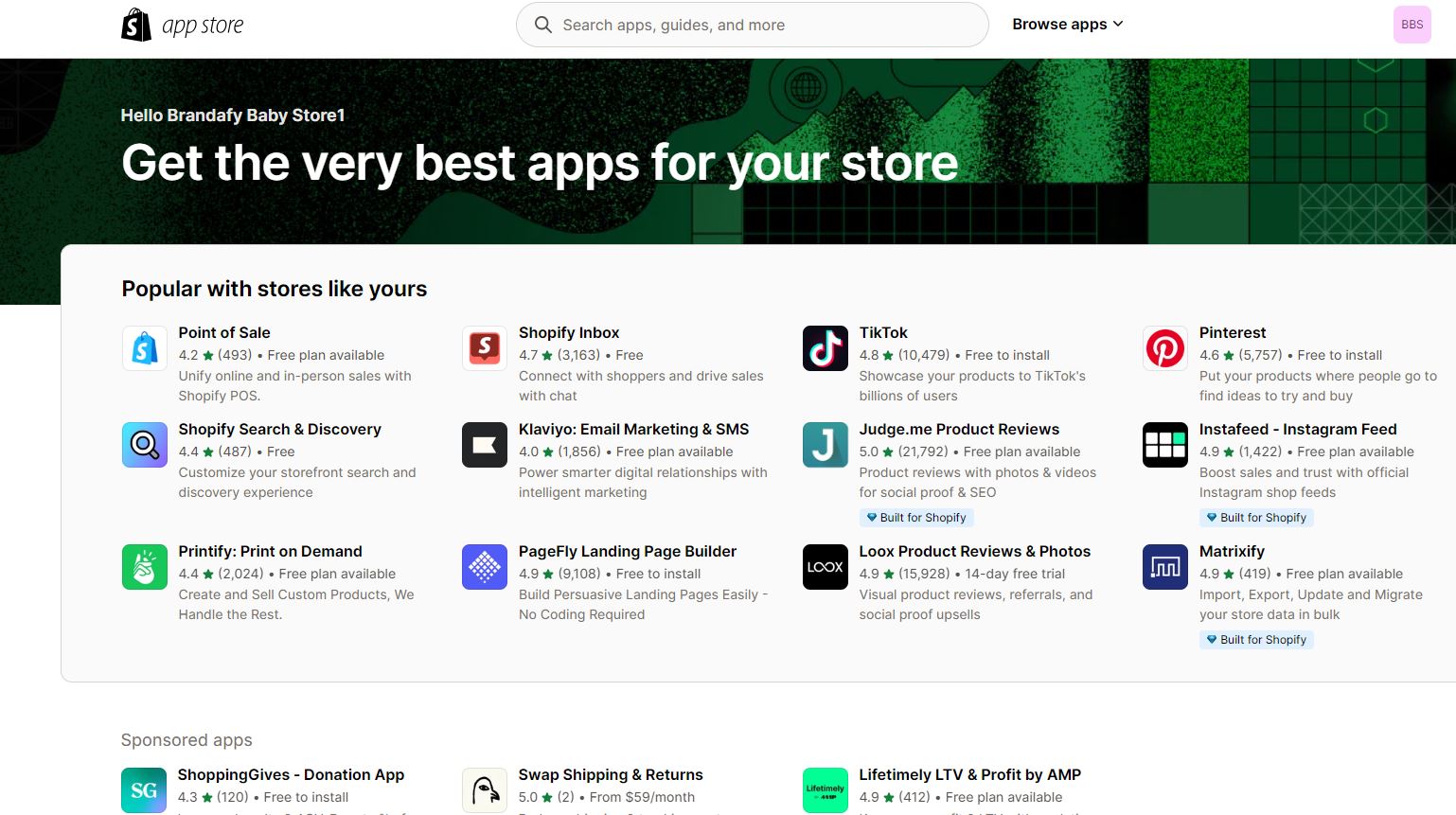Open the Matrixify app icon
The width and height of the screenshot is (1456, 815).
point(1165,567)
